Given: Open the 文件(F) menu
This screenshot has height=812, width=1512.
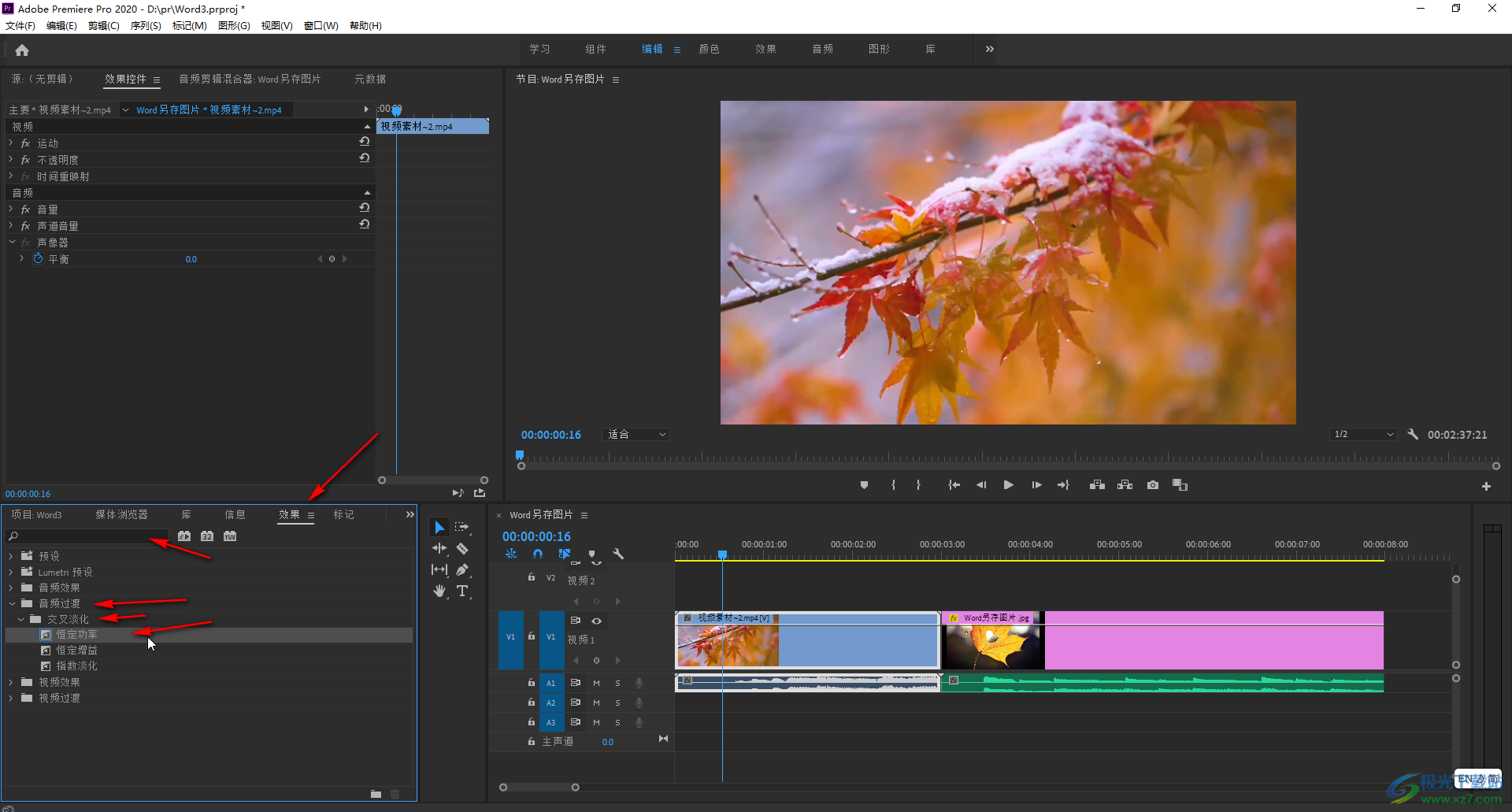Looking at the screenshot, I should pyautogui.click(x=20, y=26).
